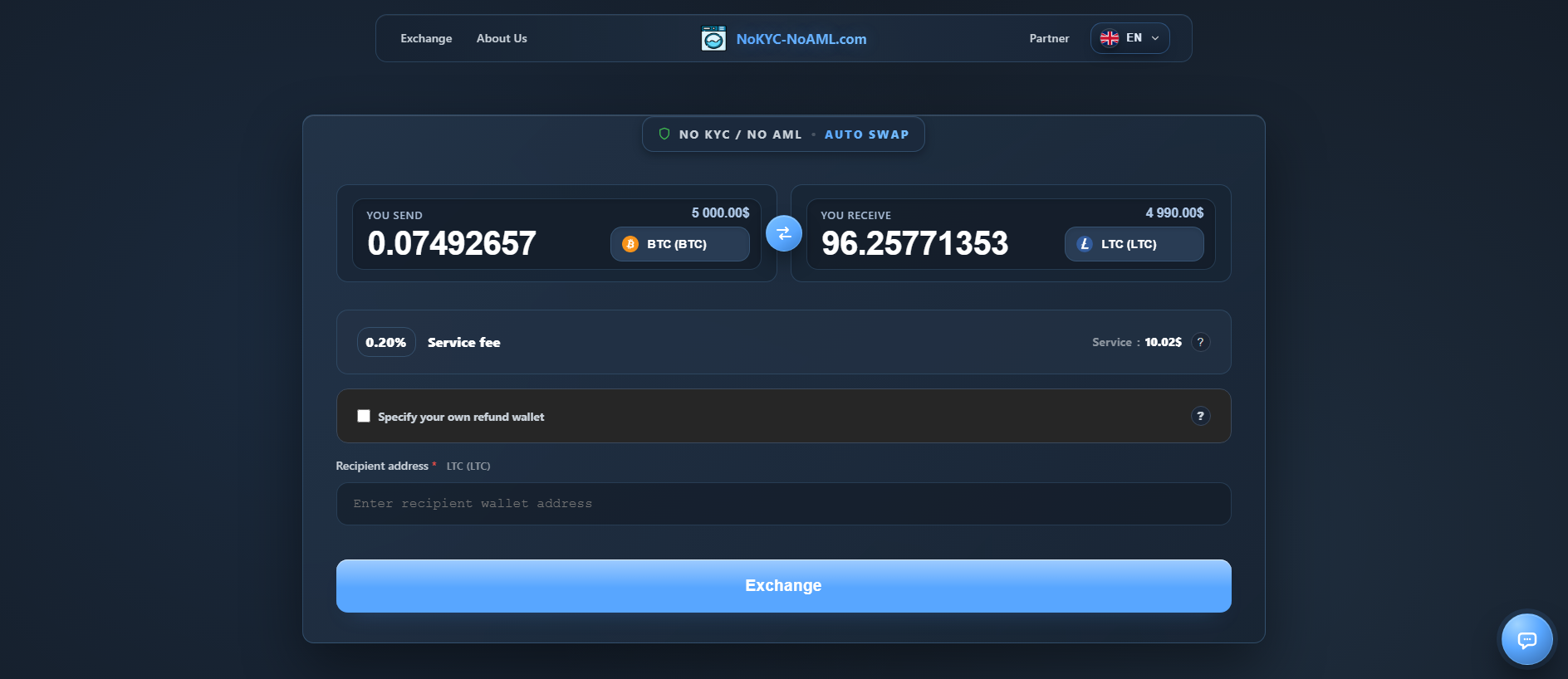Click the 5 000.00$ send value

[x=720, y=213]
